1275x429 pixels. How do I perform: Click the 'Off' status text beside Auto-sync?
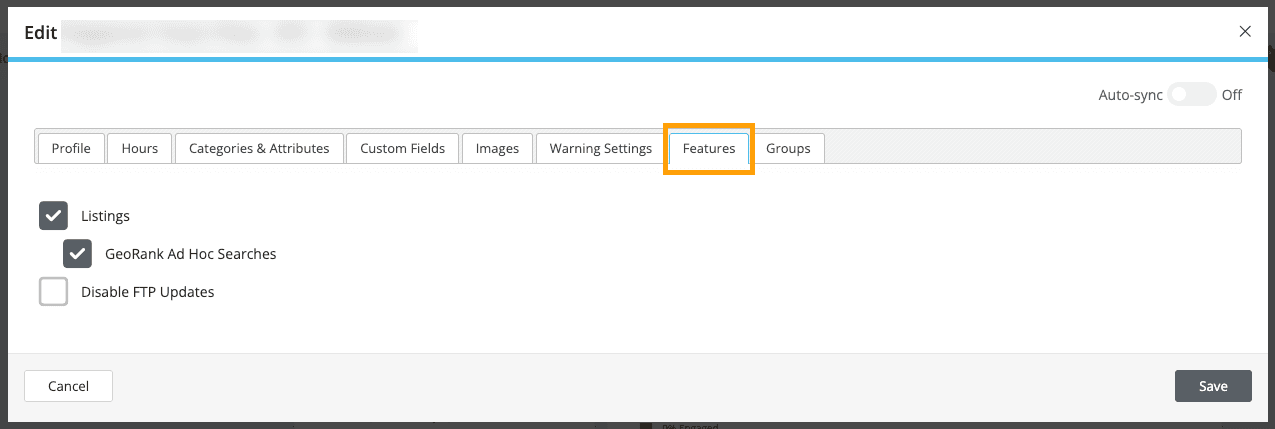click(x=1232, y=95)
